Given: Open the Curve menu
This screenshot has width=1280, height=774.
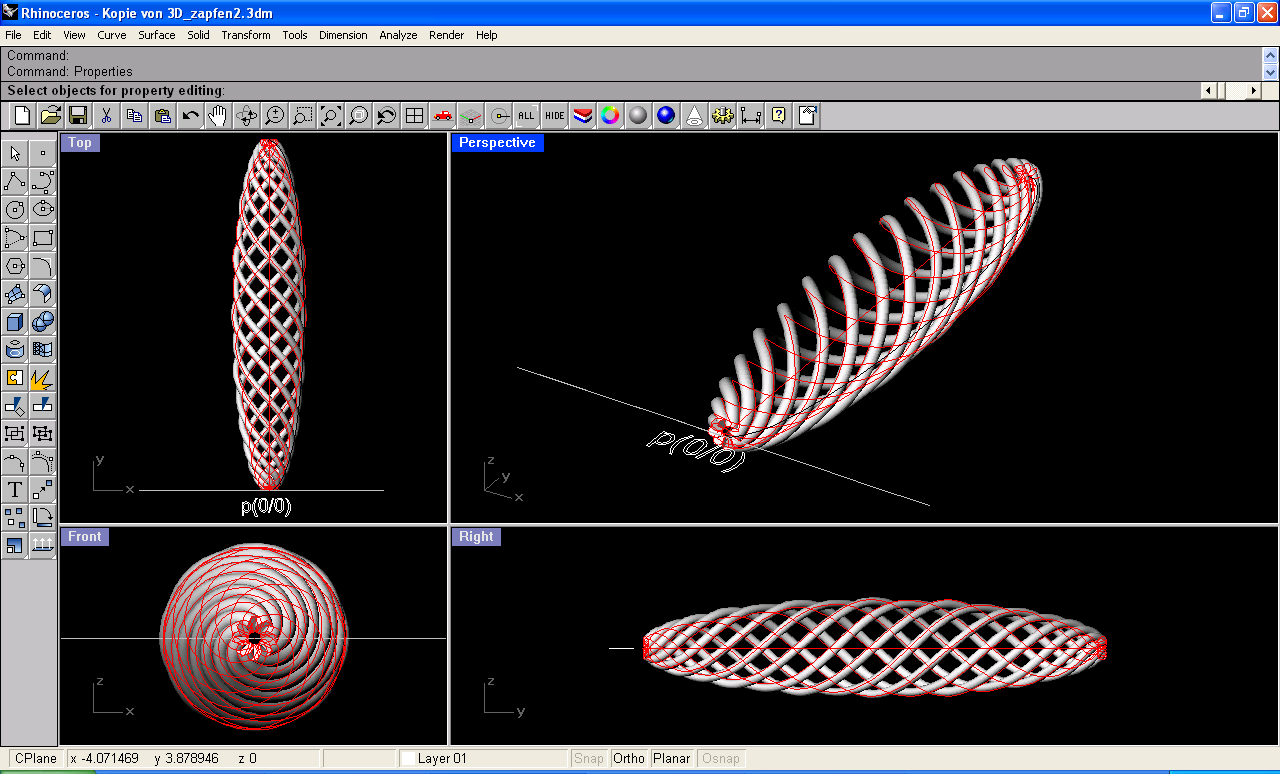Looking at the screenshot, I should pyautogui.click(x=112, y=35).
